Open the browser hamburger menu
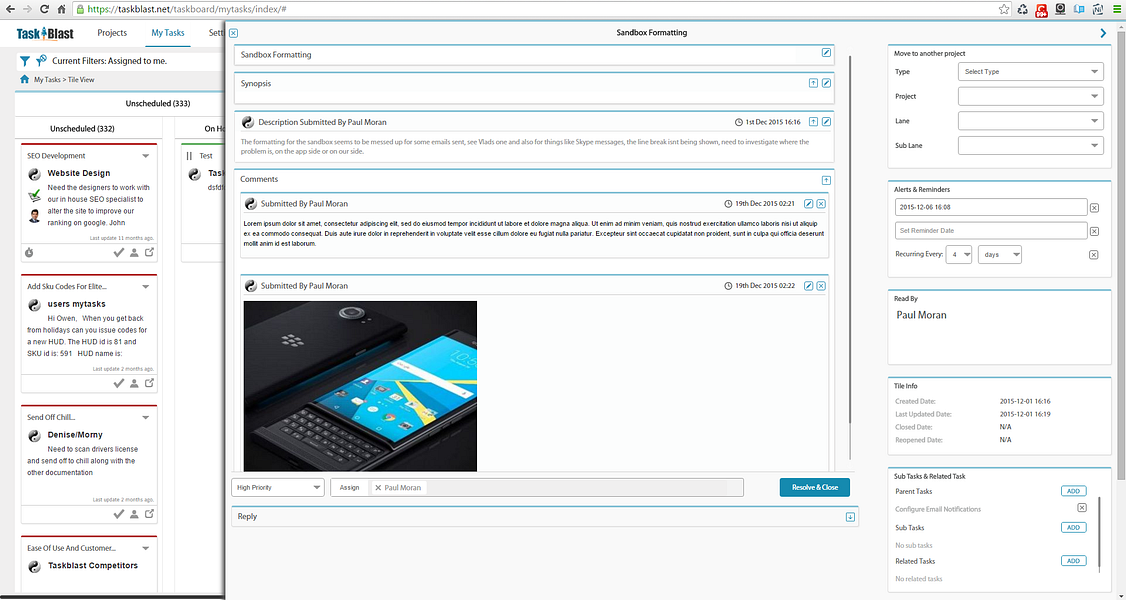 (x=1116, y=9)
